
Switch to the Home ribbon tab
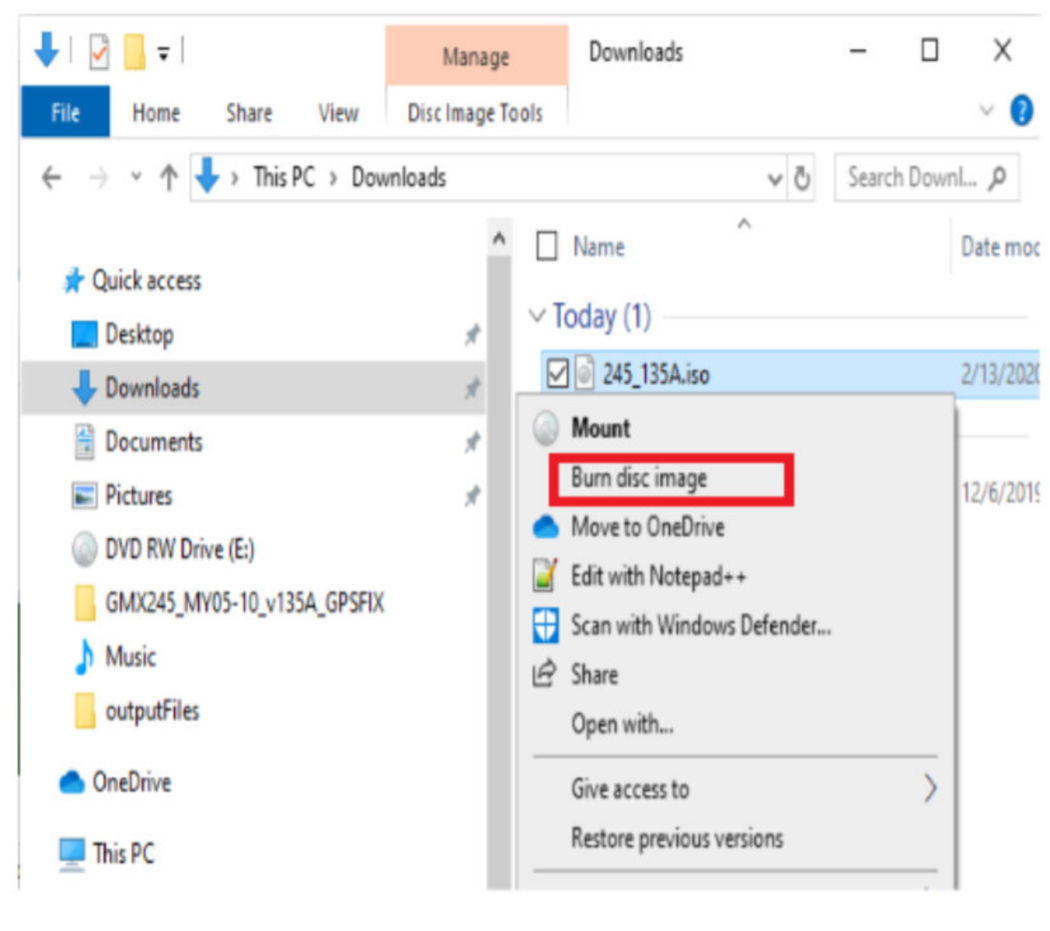click(156, 113)
